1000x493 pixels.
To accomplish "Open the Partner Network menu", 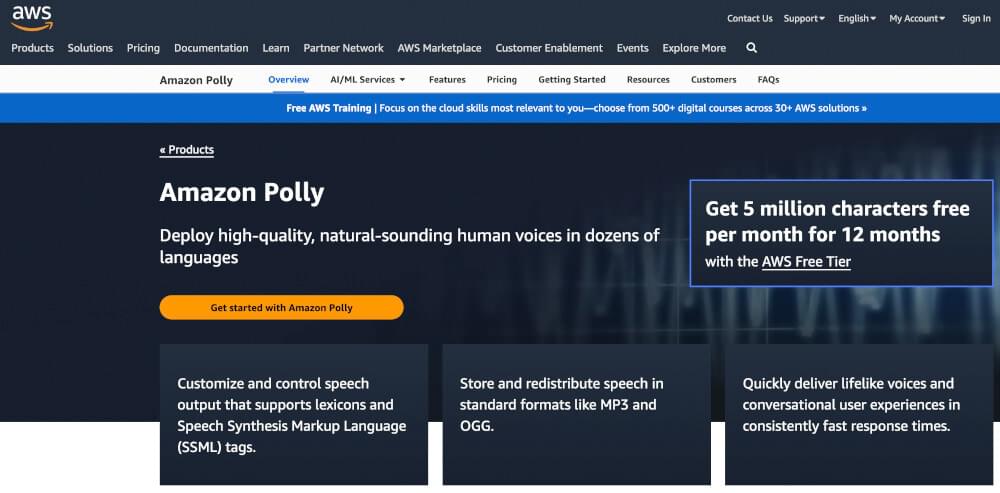I will 343,48.
